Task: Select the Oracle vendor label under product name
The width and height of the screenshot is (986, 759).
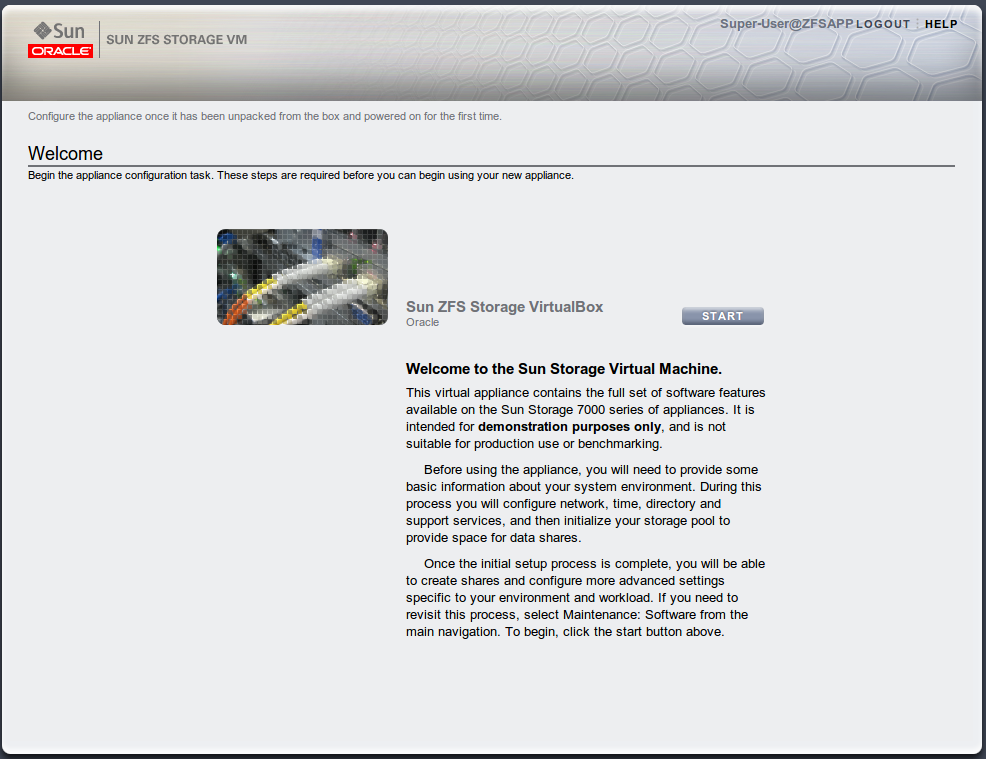Action: pos(422,322)
